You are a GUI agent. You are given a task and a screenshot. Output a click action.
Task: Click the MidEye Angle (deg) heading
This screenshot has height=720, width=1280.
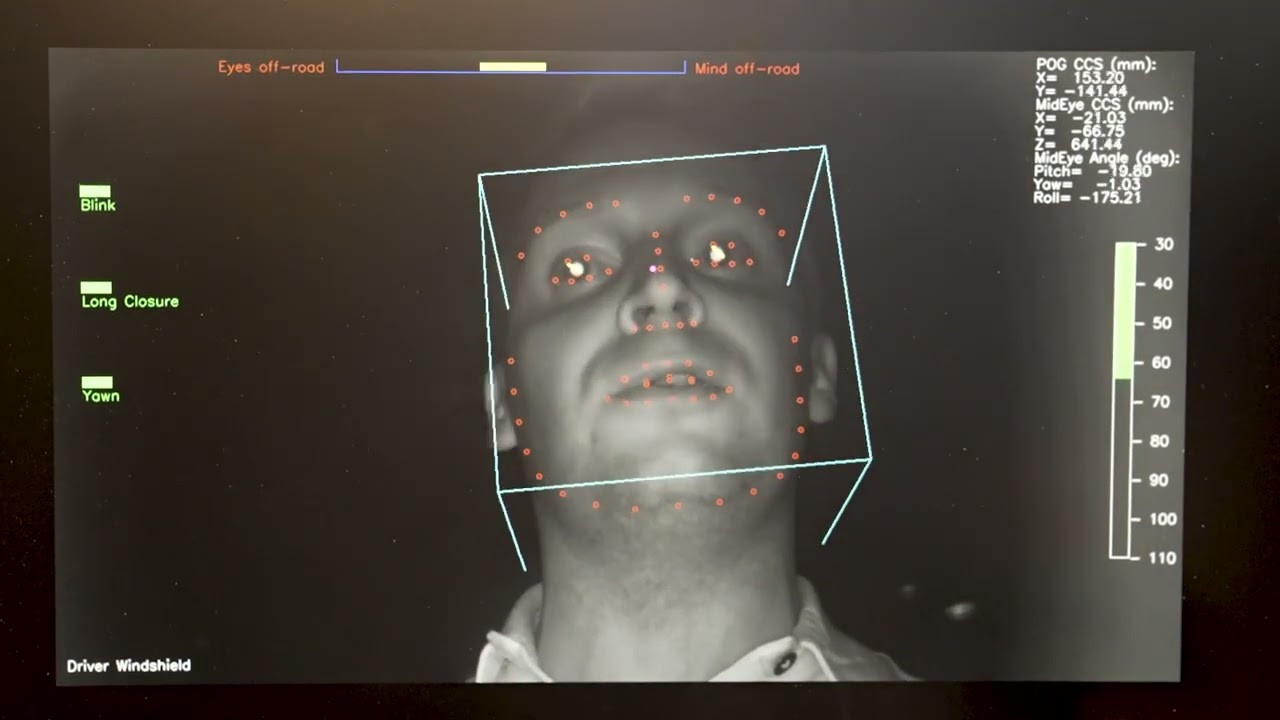click(x=1107, y=158)
